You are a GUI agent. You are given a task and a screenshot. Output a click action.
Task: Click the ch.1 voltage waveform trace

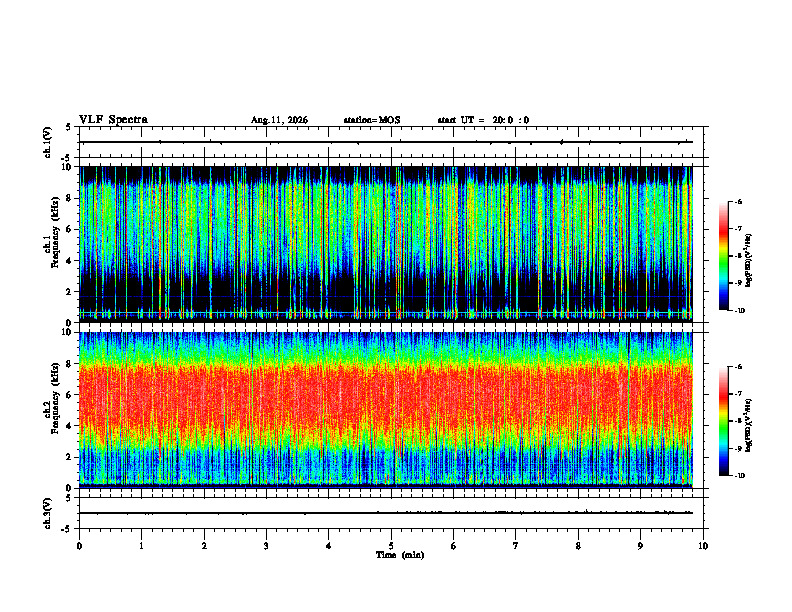click(x=386, y=142)
